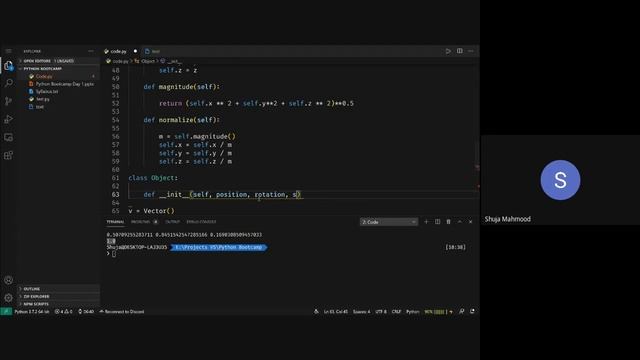This screenshot has height=360, width=640.
Task: Click the unsaved dot on code.py tab
Action: click(x=136, y=51)
